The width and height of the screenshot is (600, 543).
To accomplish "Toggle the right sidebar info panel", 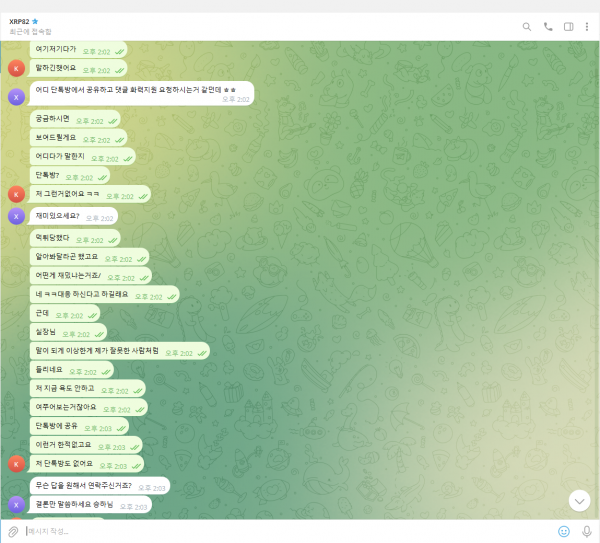I will coord(568,27).
